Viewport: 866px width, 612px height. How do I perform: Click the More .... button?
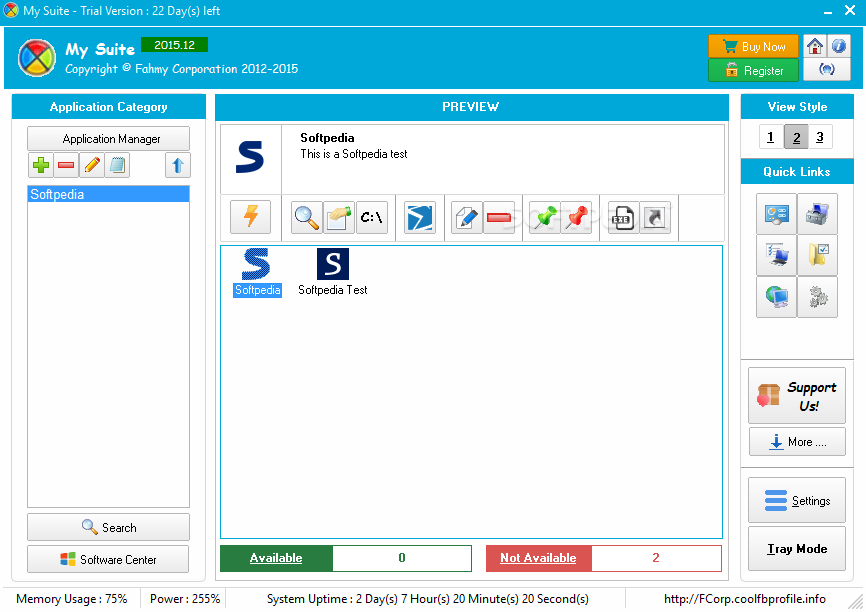coord(796,441)
